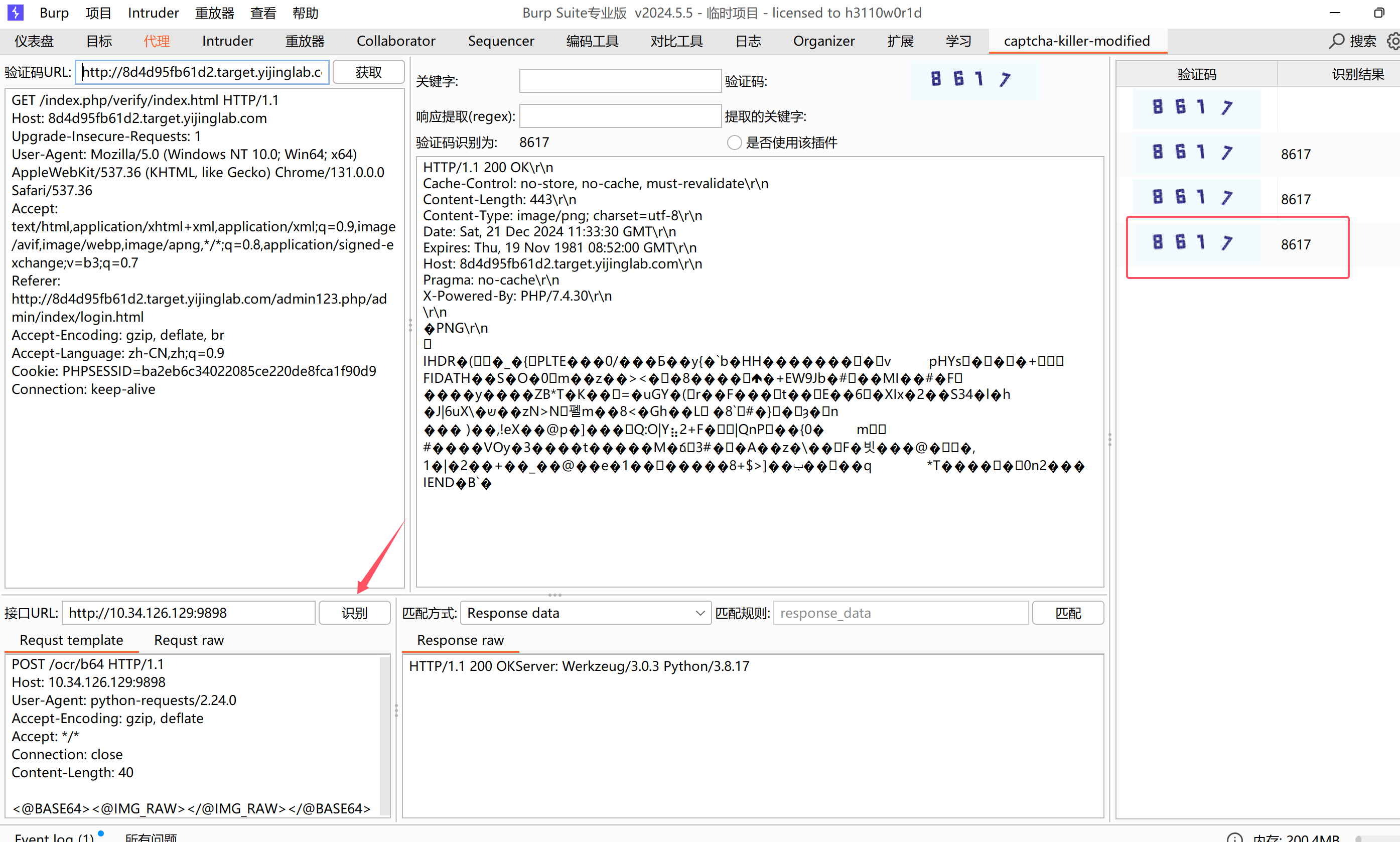Focus the 接口URL input field
This screenshot has height=842, width=1400.
(188, 613)
